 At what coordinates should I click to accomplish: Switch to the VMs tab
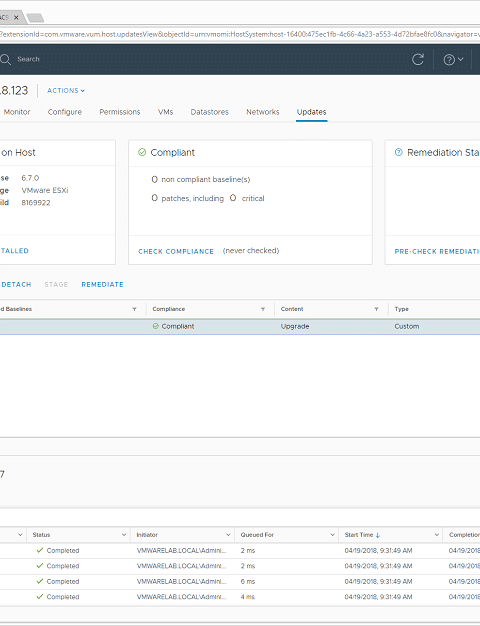[x=165, y=112]
